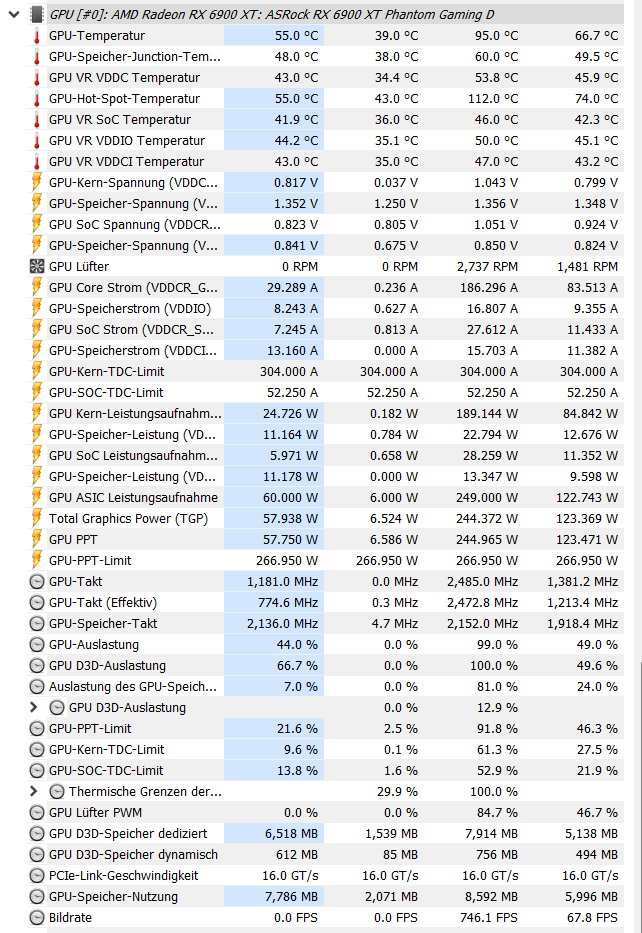Click lightning icon of GPU-Kern-TDC-Limit 304.000 A row
This screenshot has width=642, height=933.
(37, 371)
